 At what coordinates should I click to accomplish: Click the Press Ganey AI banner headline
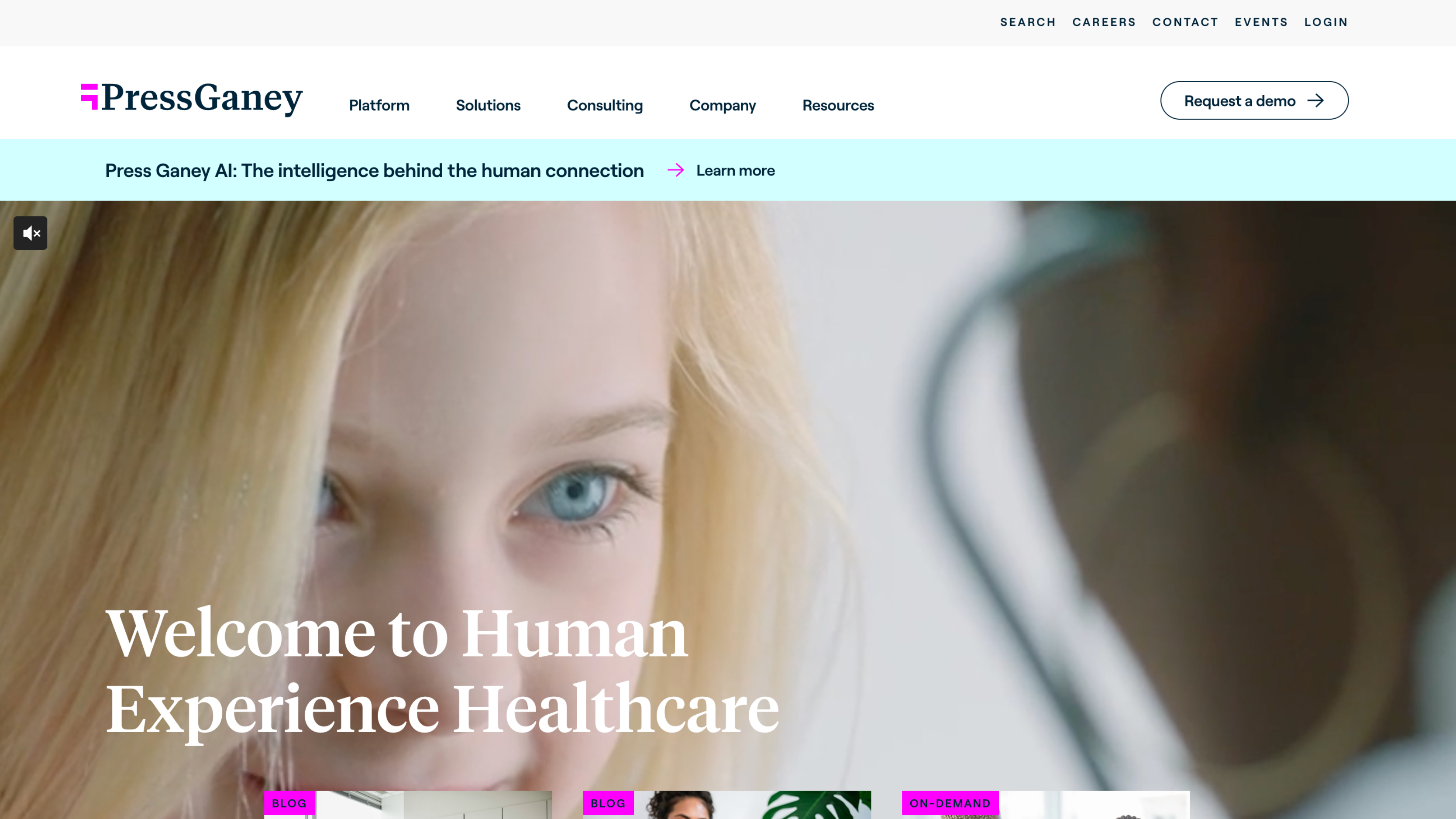(374, 170)
